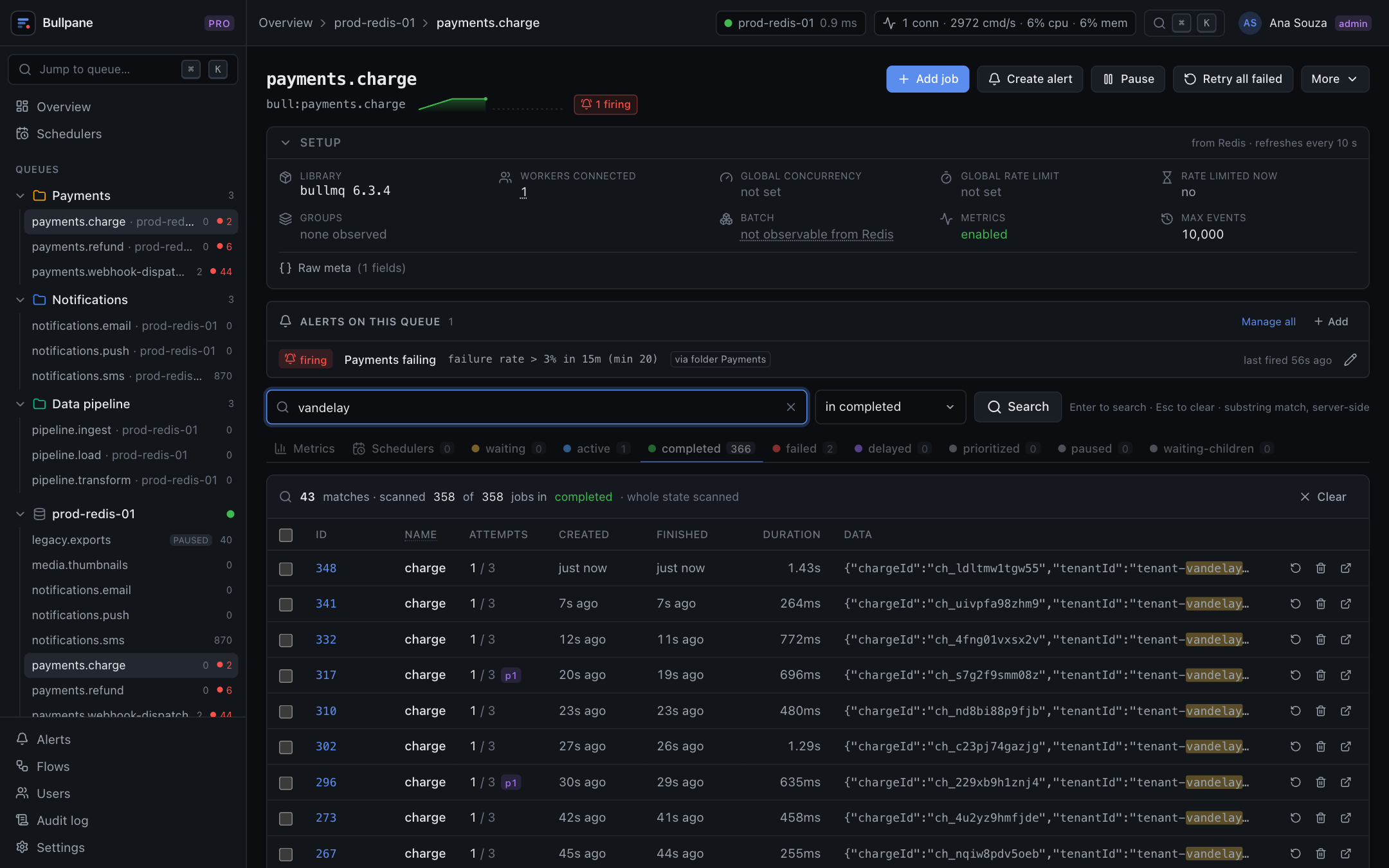Collapse the prod-redis-01 connection group

20,514
